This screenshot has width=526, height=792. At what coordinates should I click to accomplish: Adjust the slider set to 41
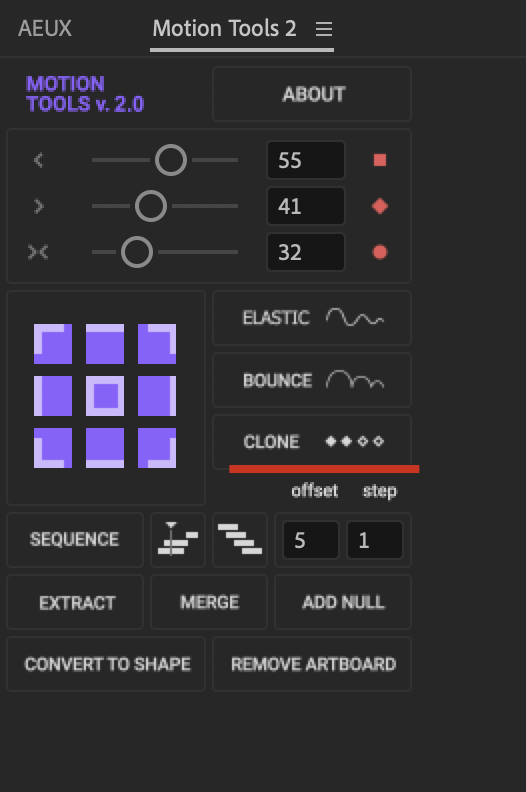point(151,206)
